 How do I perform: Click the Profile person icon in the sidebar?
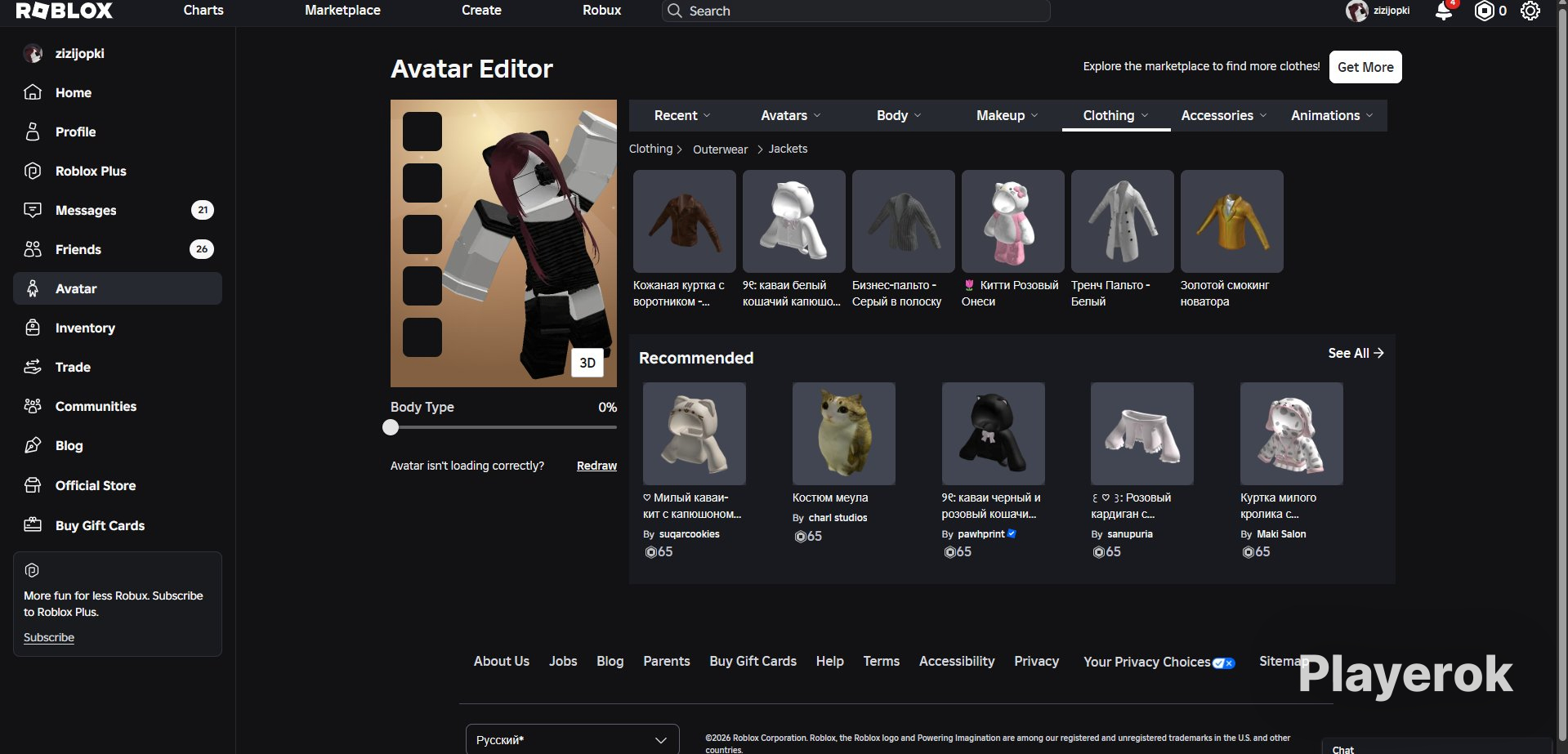click(33, 132)
